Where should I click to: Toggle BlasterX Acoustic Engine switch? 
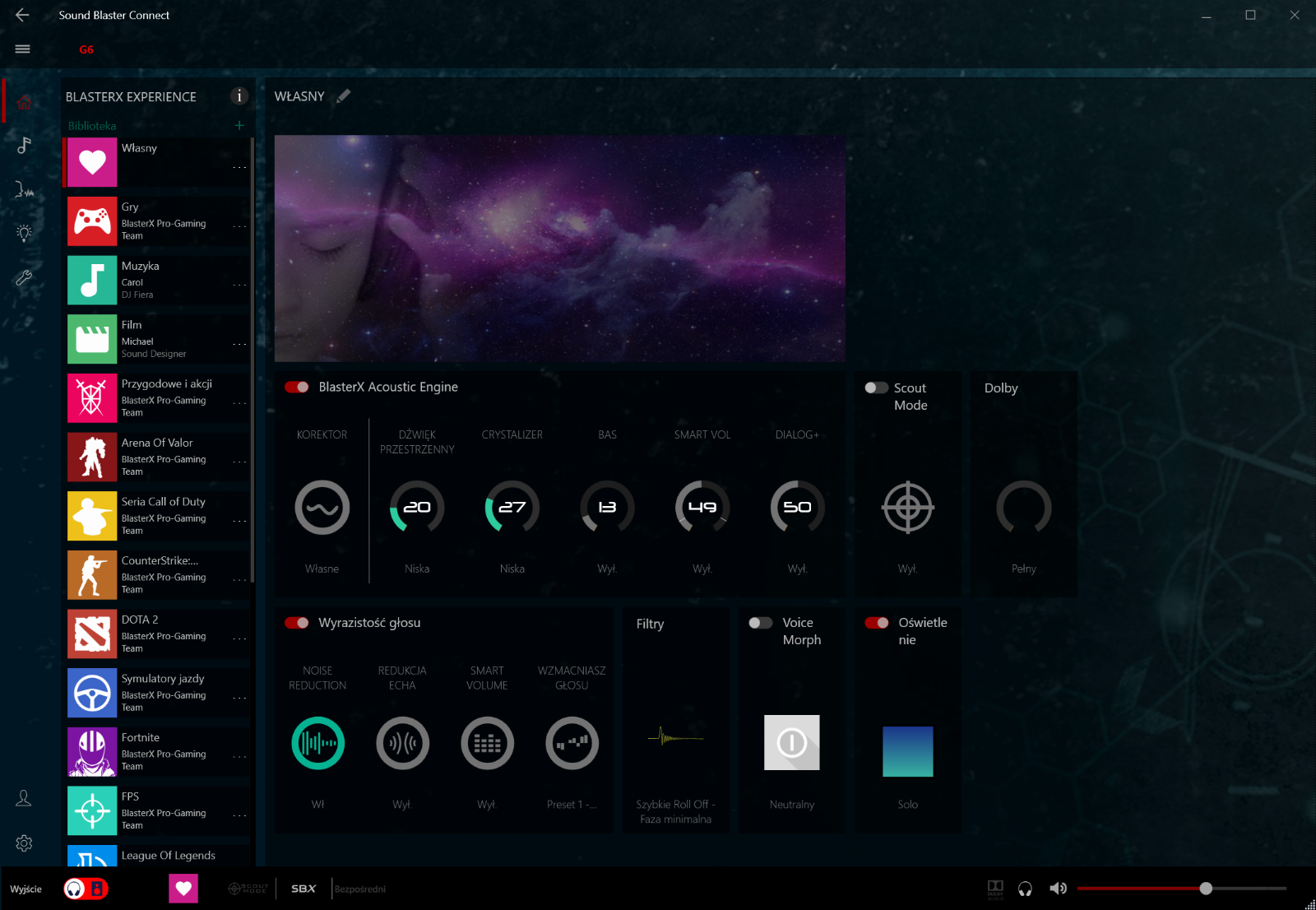pos(297,387)
